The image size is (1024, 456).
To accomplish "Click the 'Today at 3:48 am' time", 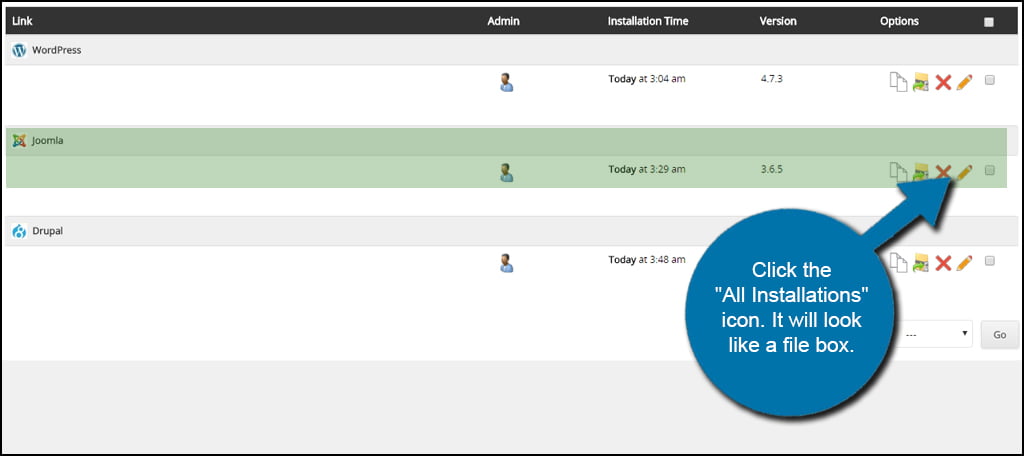I will tap(647, 259).
